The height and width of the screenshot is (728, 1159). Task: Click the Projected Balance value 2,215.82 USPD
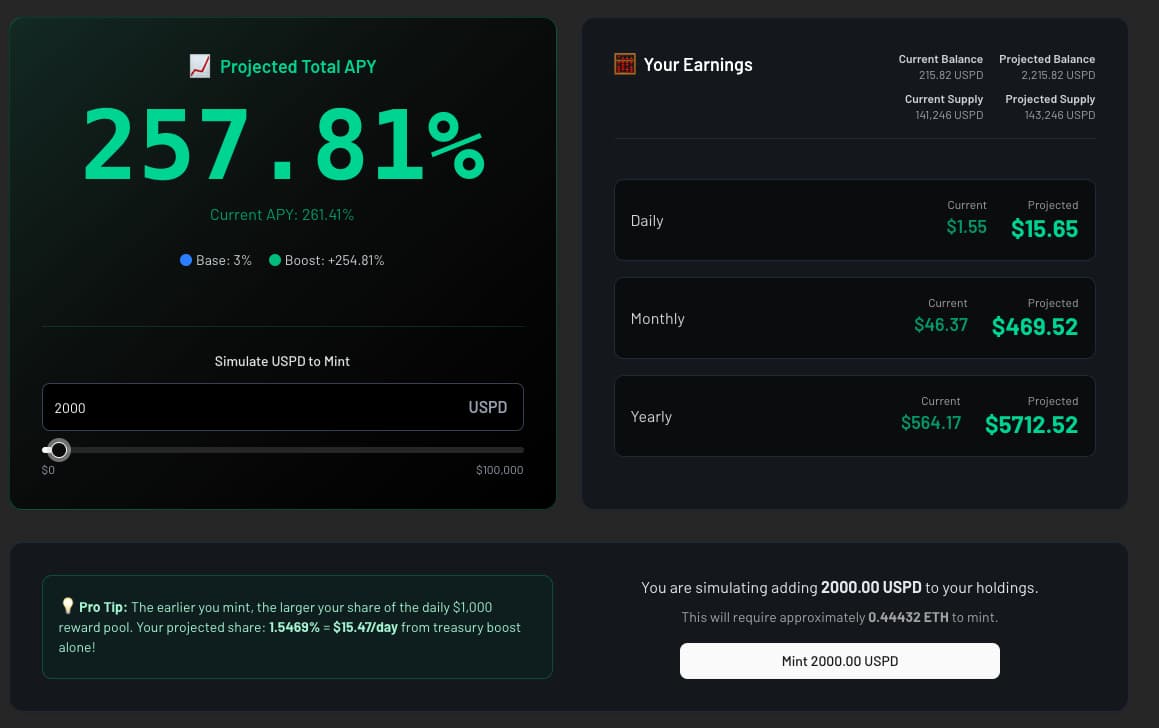tap(1058, 75)
